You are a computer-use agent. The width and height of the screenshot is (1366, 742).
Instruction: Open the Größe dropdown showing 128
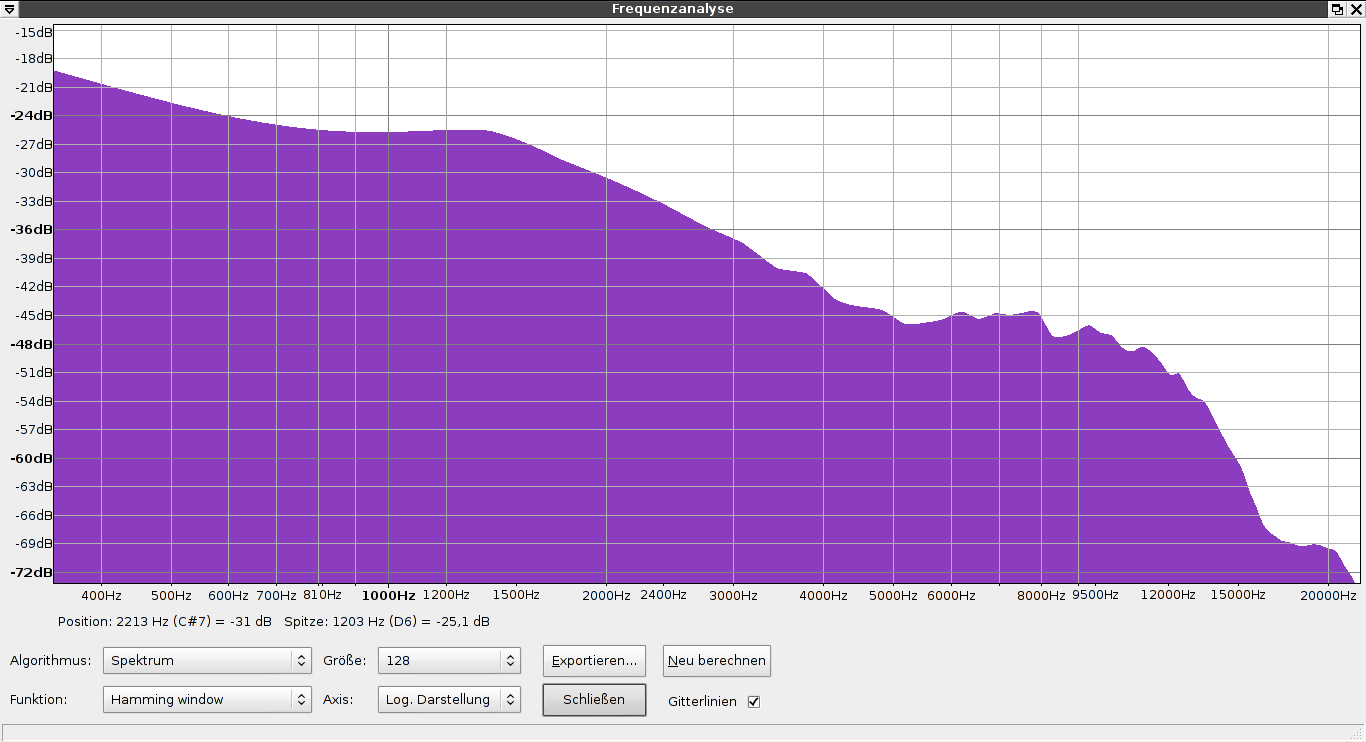click(x=449, y=661)
